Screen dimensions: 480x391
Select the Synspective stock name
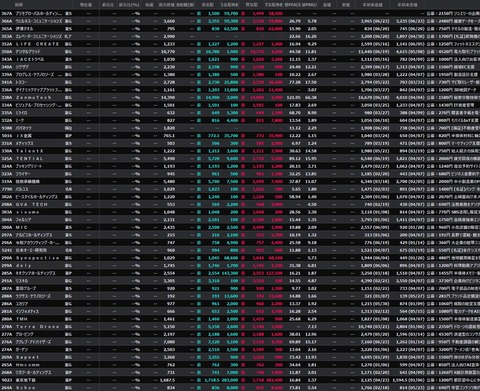click(38, 258)
